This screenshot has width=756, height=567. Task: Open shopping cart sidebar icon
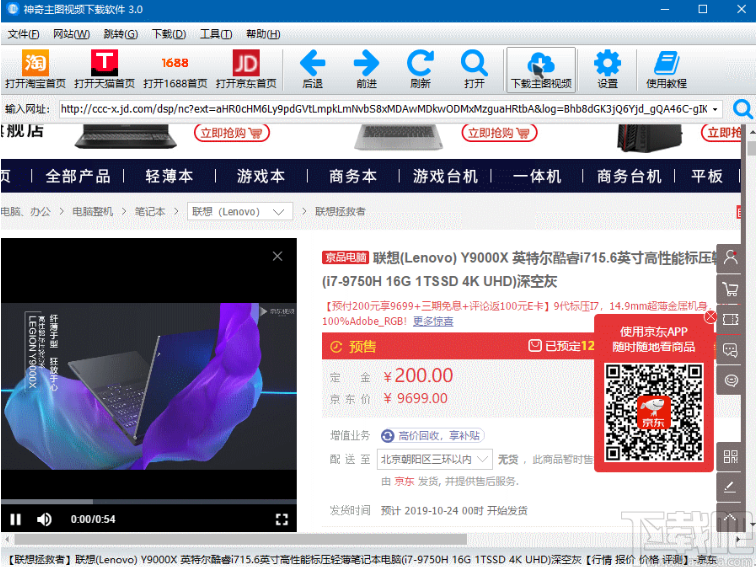tap(730, 289)
